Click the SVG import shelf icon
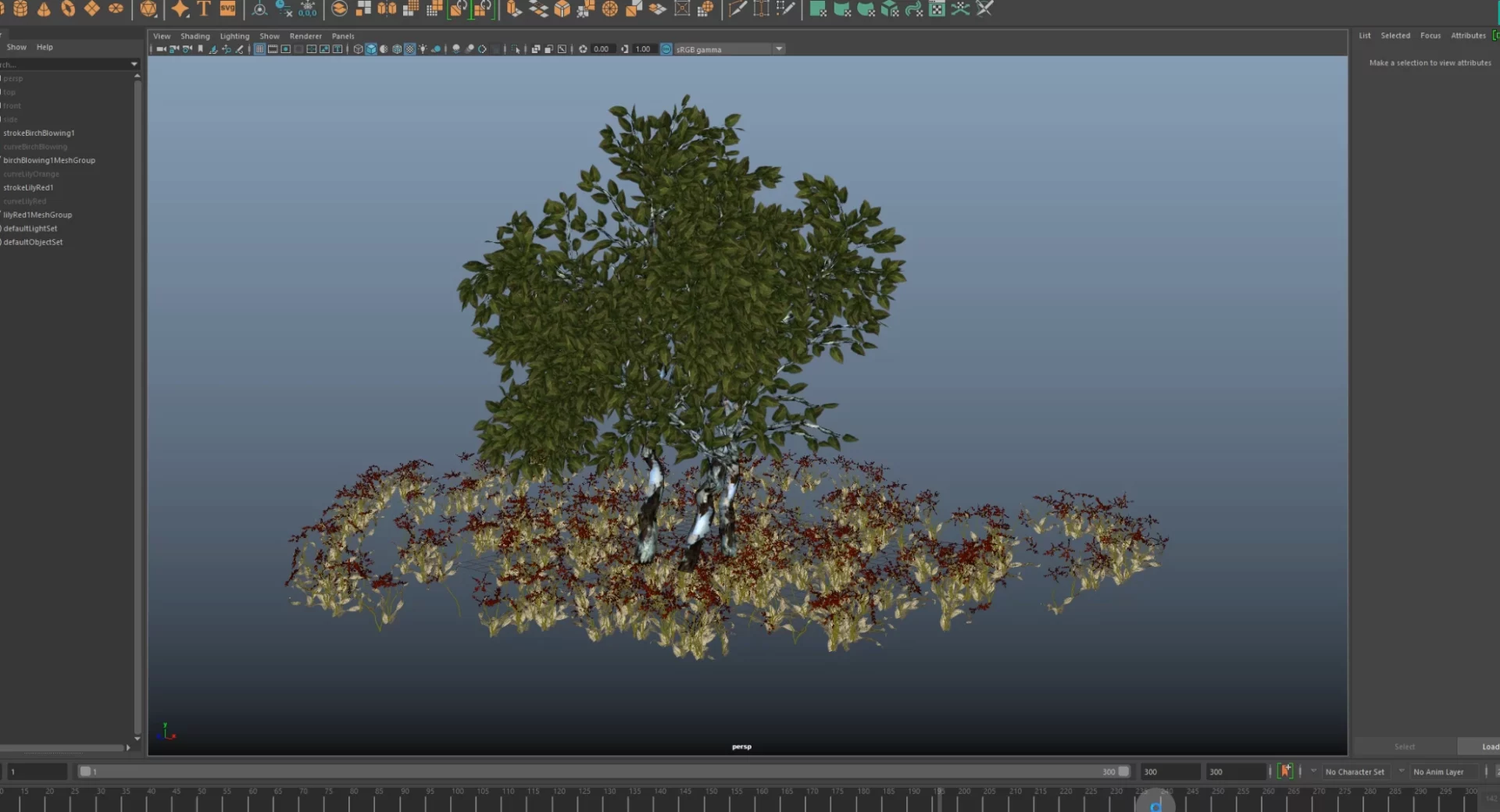 tap(227, 9)
